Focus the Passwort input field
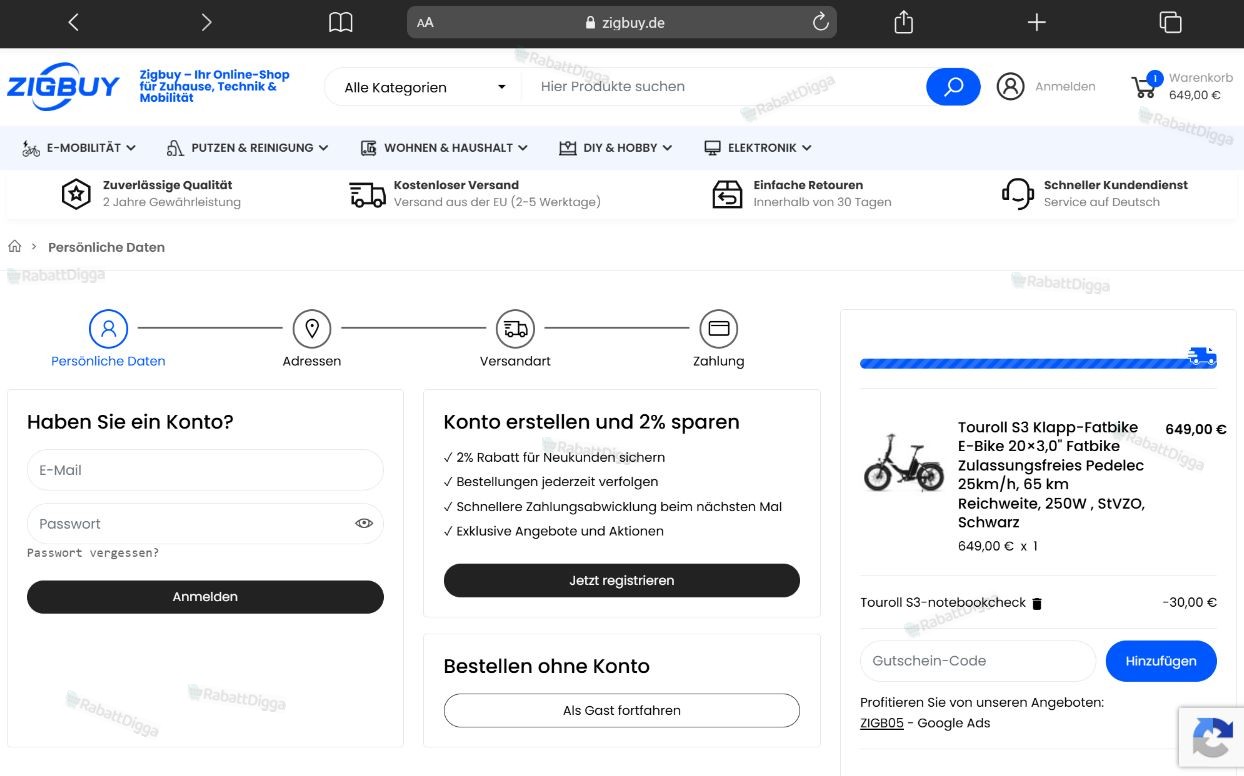Image resolution: width=1244 pixels, height=776 pixels. pyautogui.click(x=205, y=524)
